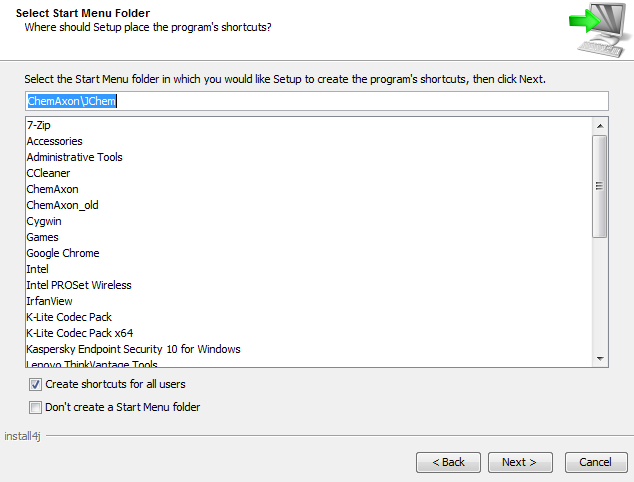Screen dimensions: 634x482
Task: Pick the CCleaner folder
Action: tap(49, 173)
